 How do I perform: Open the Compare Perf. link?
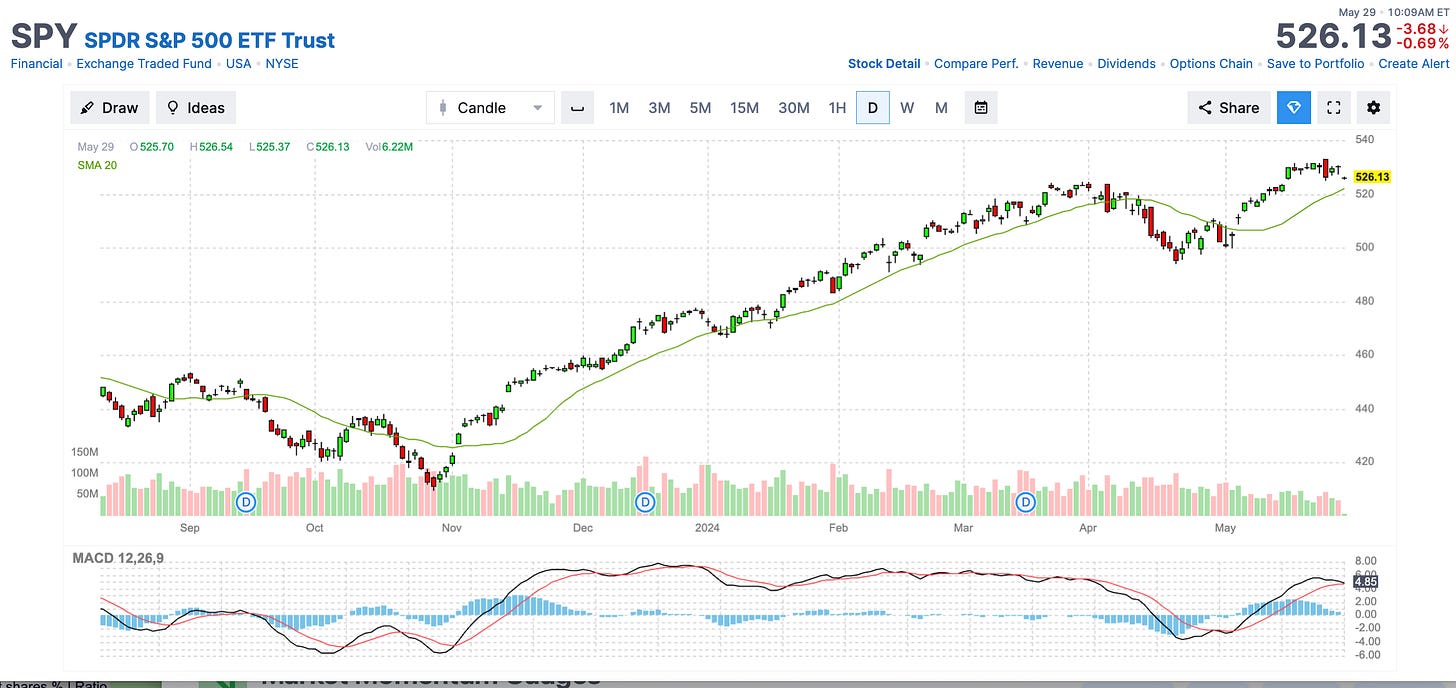(x=976, y=63)
